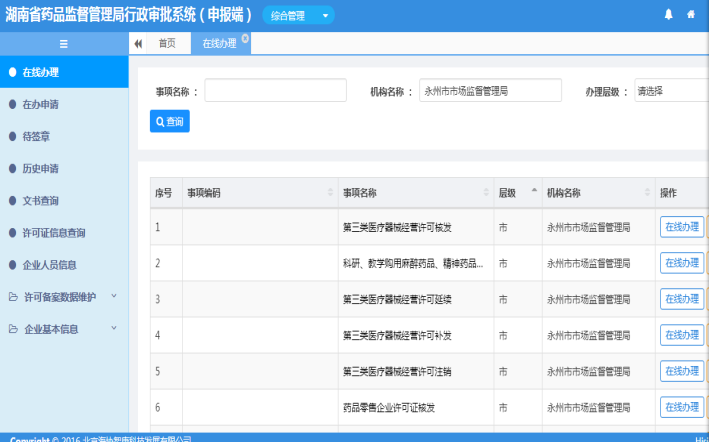This screenshot has width=709, height=442.
Task: Click the 查询 search button
Action: point(169,121)
